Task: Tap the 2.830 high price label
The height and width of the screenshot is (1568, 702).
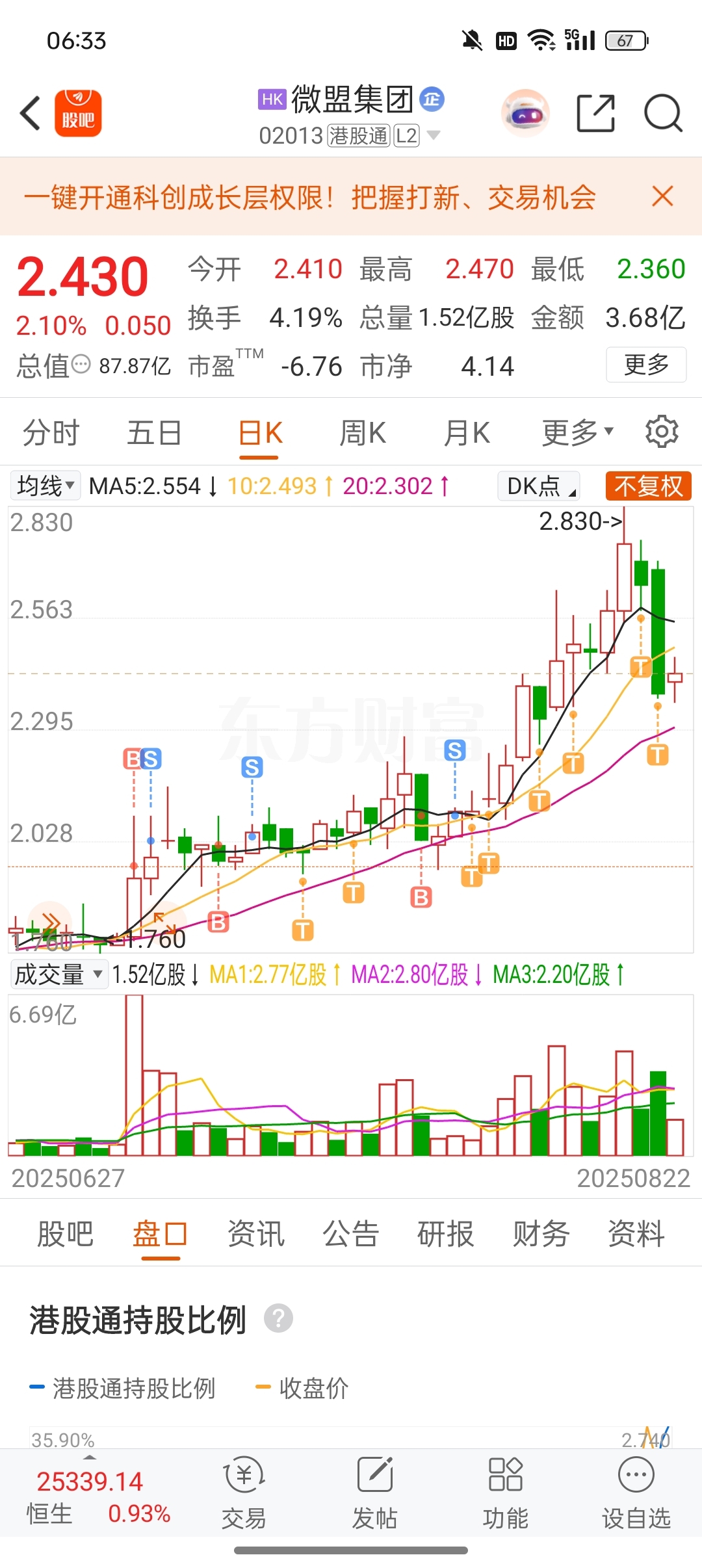Action: [x=581, y=521]
